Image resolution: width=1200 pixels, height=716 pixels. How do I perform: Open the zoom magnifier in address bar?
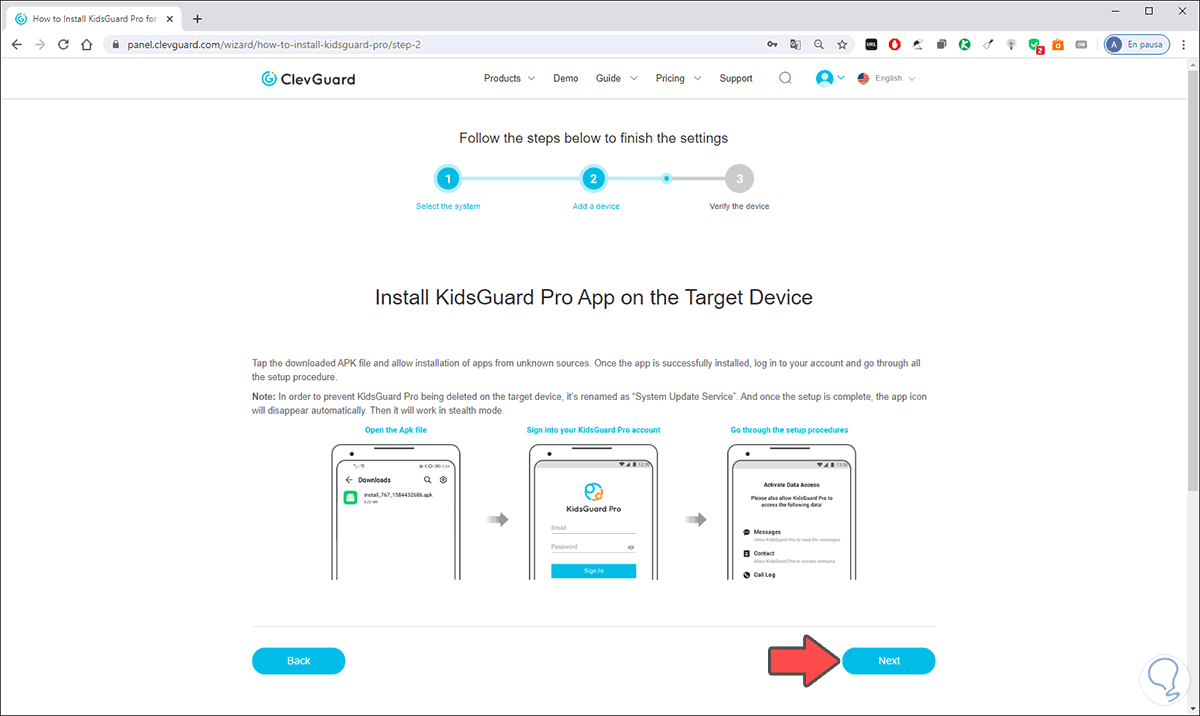click(x=819, y=44)
